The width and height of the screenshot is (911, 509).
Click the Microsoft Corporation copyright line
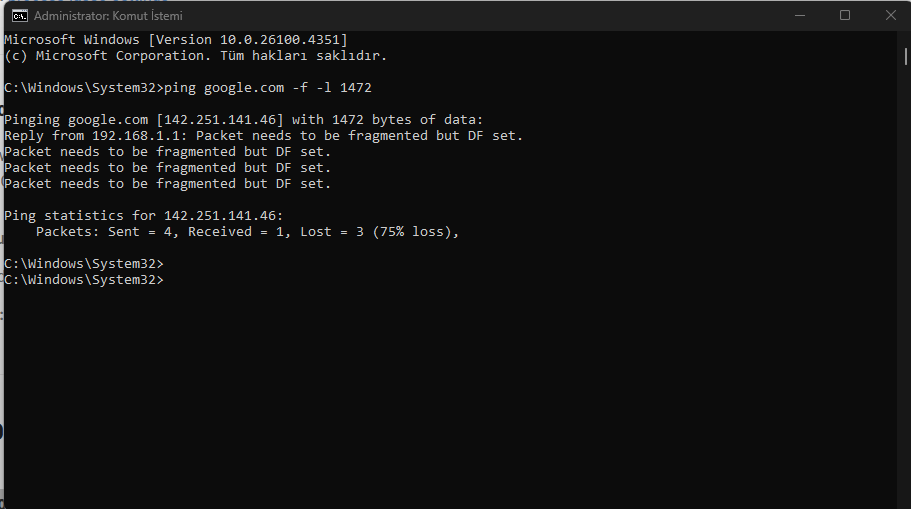196,56
